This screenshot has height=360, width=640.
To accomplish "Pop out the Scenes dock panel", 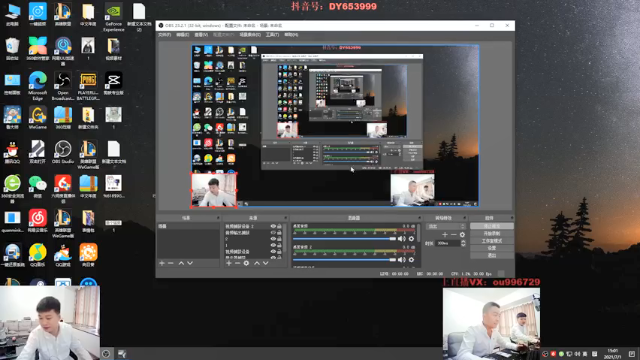I will 218,218.
